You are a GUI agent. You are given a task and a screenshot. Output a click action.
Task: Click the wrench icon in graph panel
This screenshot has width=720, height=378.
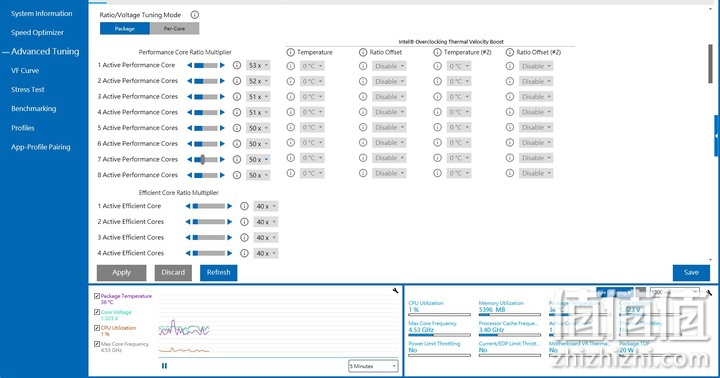(395, 290)
